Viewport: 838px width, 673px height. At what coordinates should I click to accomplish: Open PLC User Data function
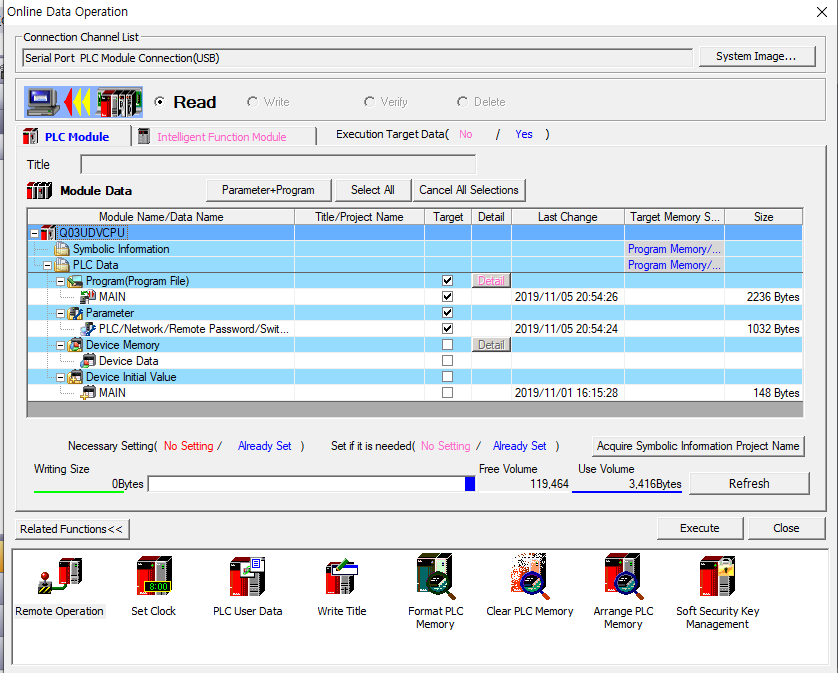coord(247,587)
